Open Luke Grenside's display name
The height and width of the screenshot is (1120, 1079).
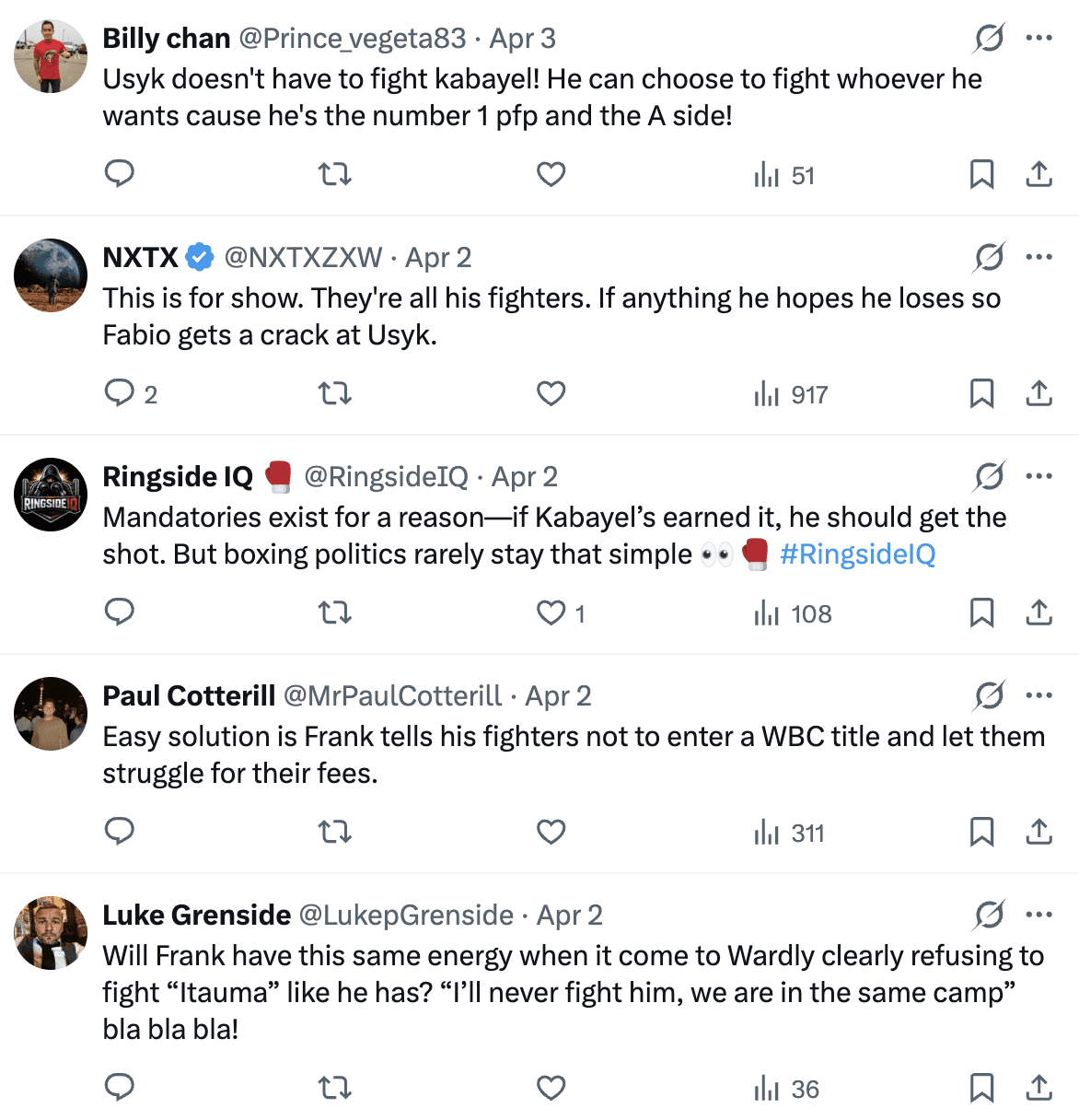[197, 915]
